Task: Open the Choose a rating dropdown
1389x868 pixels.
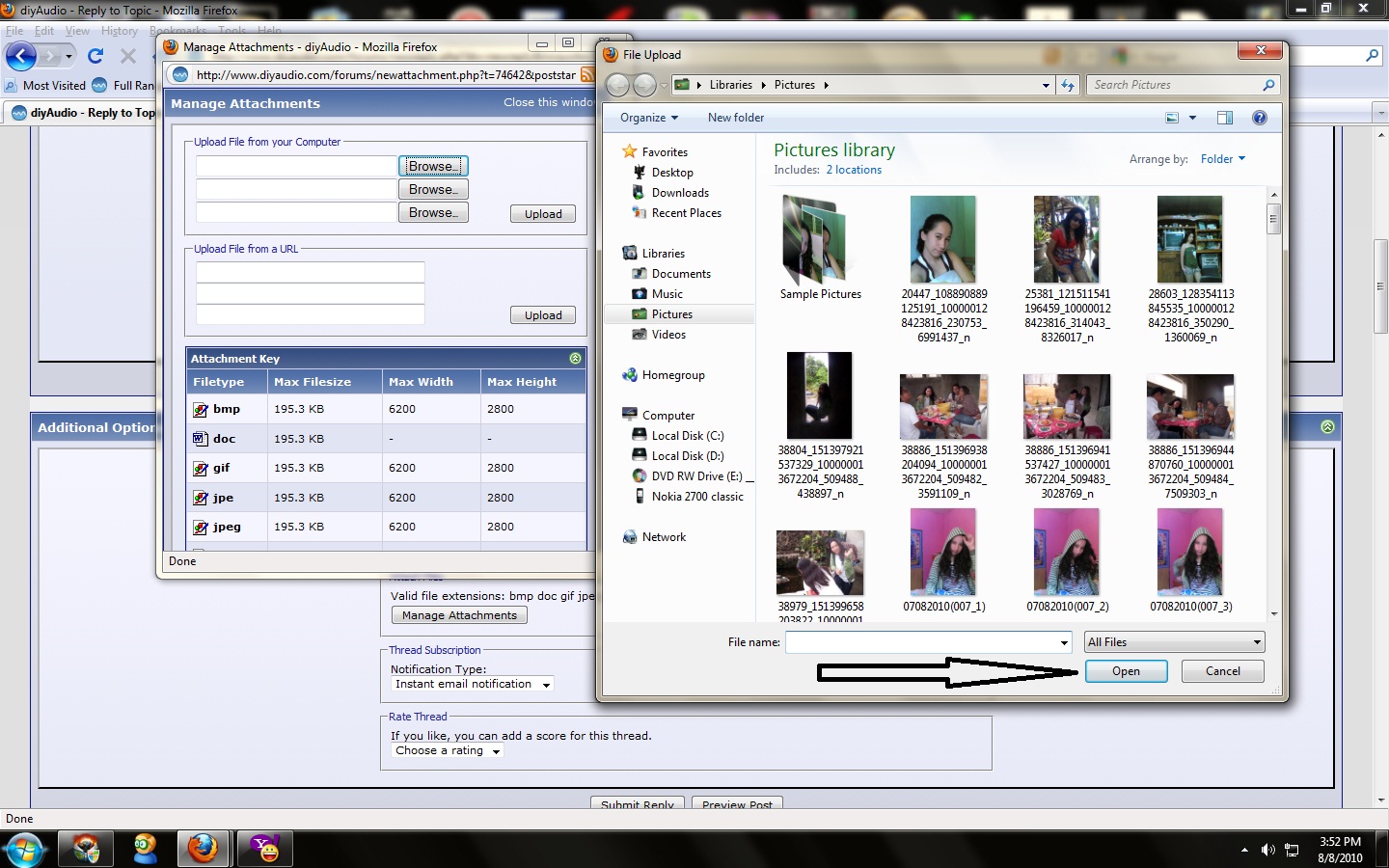Action: click(x=448, y=750)
